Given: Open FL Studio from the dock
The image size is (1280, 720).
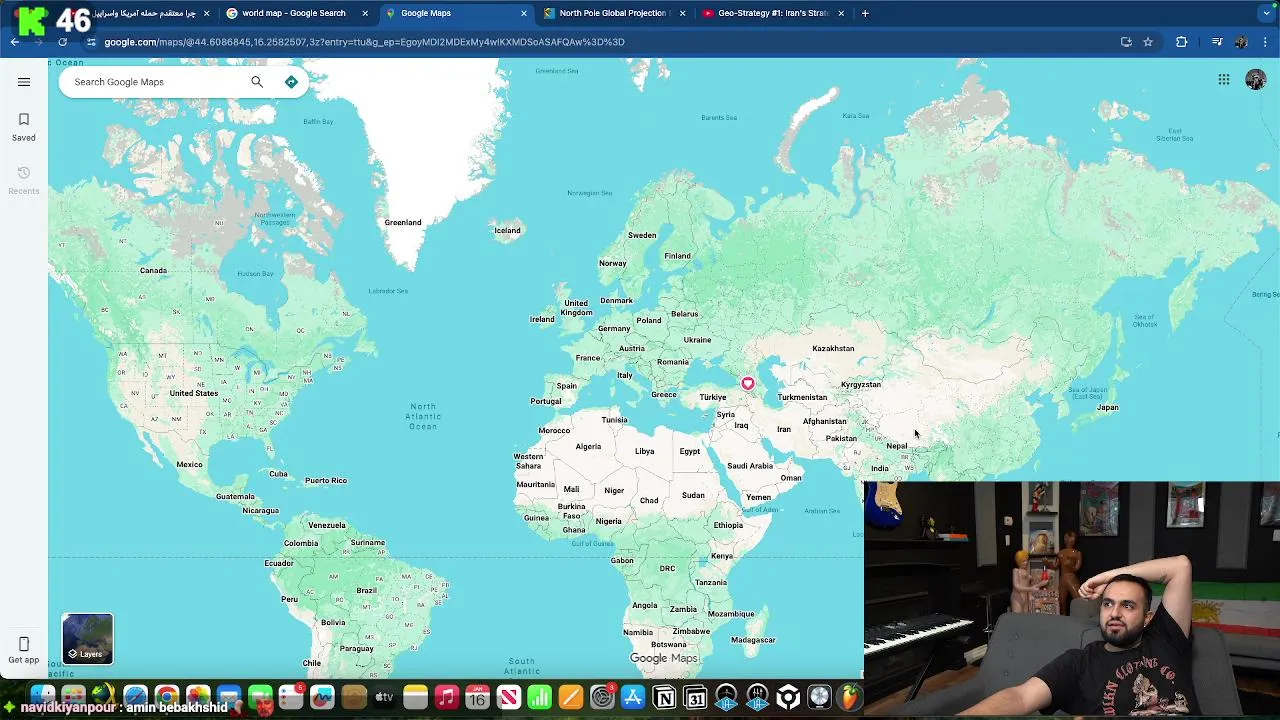Looking at the screenshot, I should pos(850,697).
